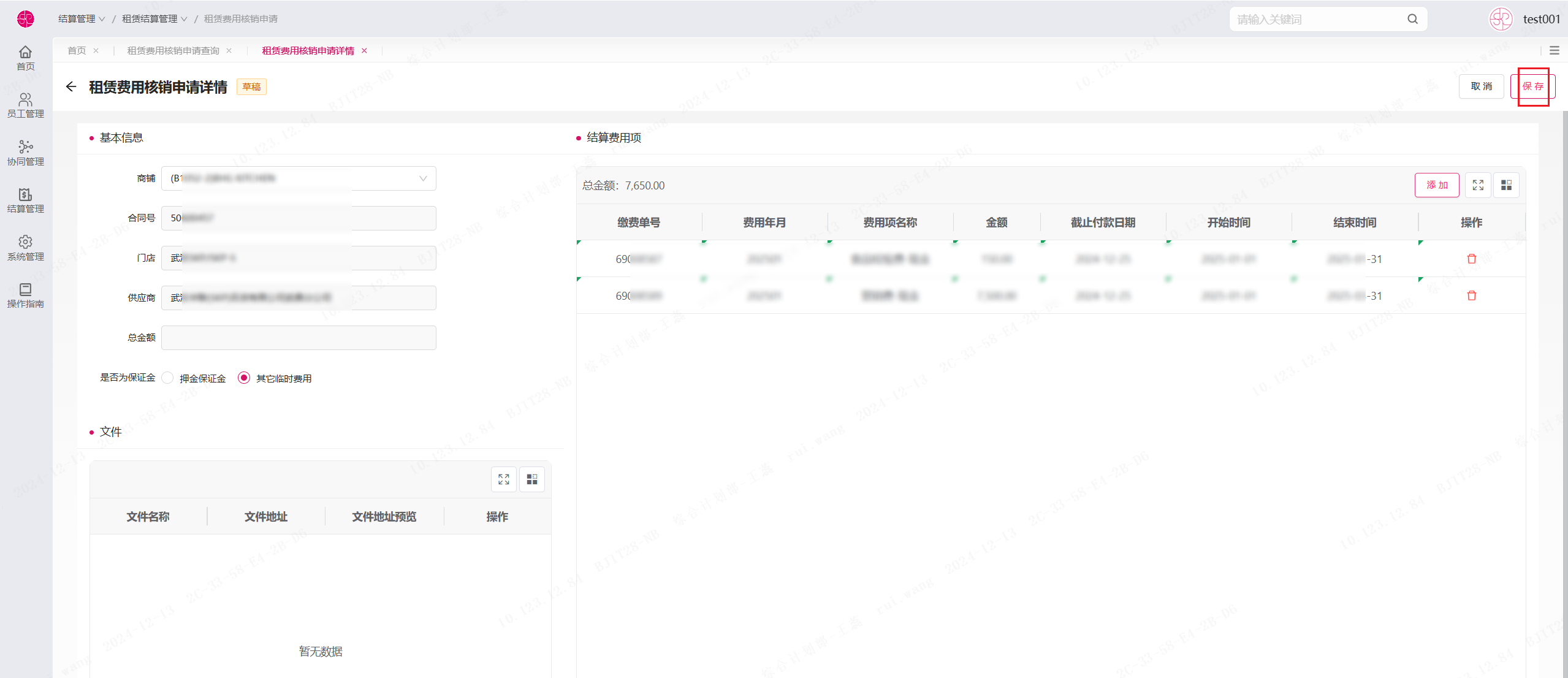Open 结算管理 in the sidebar
1568x678 pixels.
pos(25,200)
